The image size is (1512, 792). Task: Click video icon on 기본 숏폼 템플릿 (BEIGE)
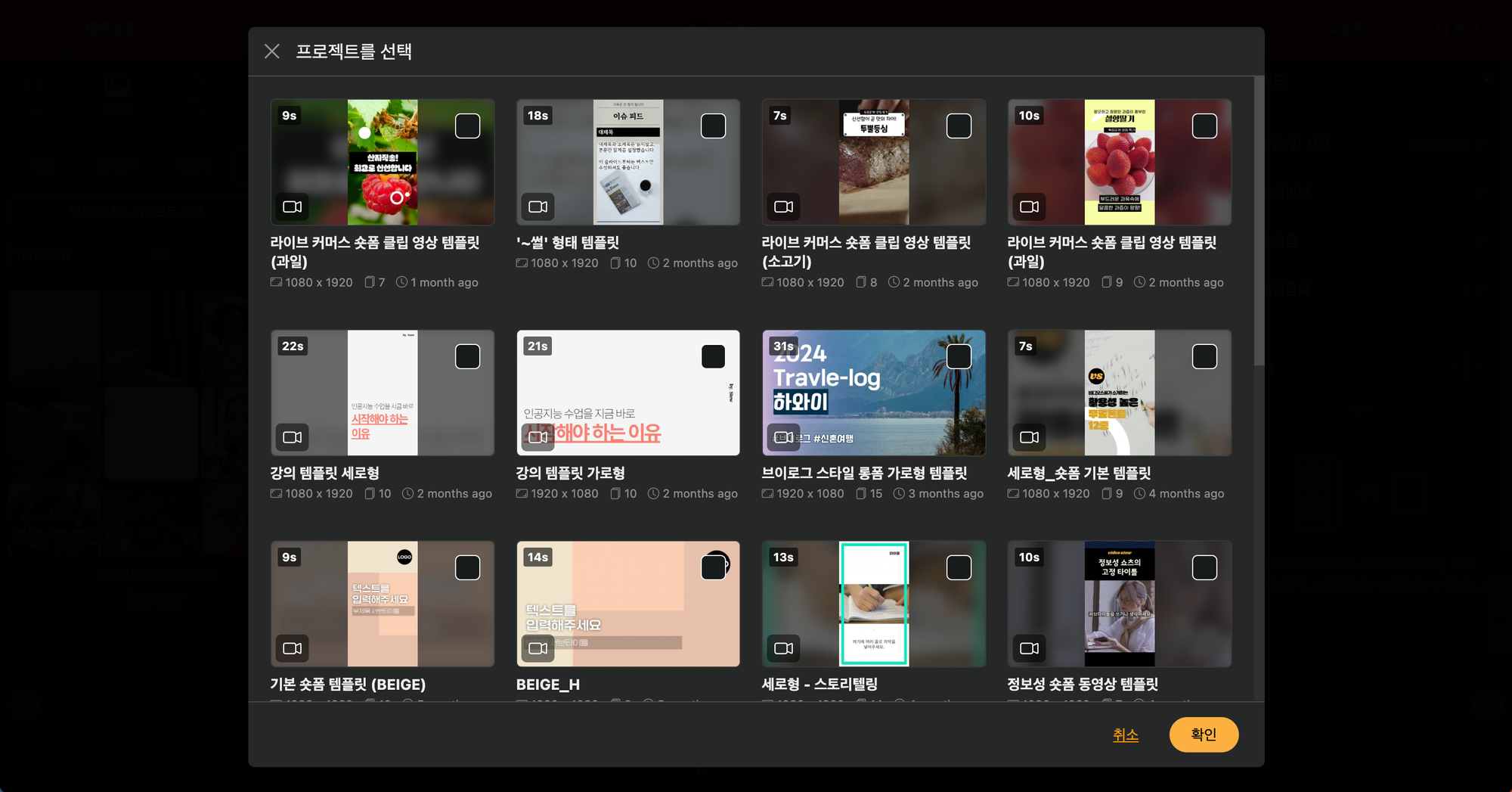(x=293, y=648)
